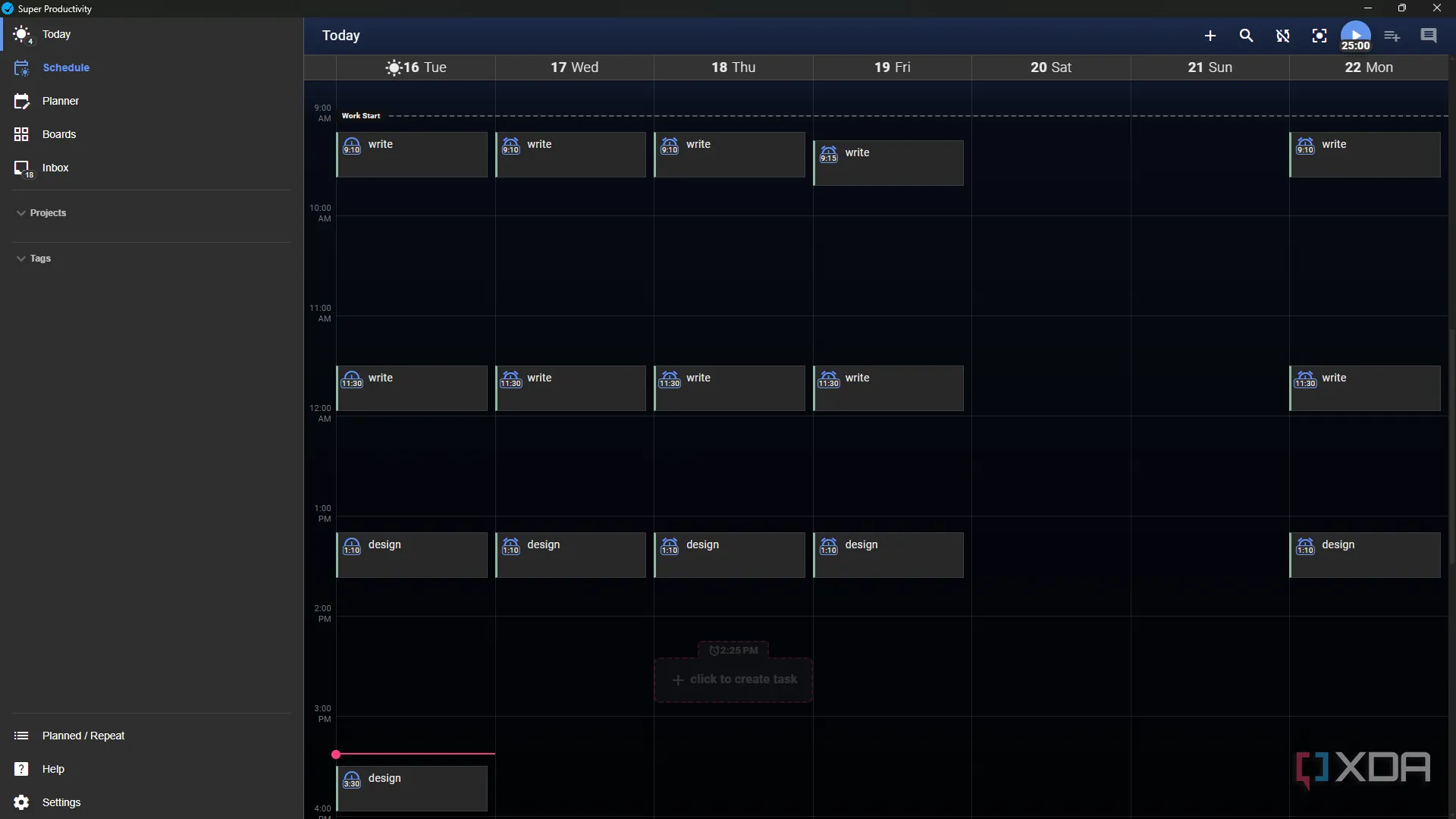
Task: Click the sync disabled icon
Action: [1282, 36]
